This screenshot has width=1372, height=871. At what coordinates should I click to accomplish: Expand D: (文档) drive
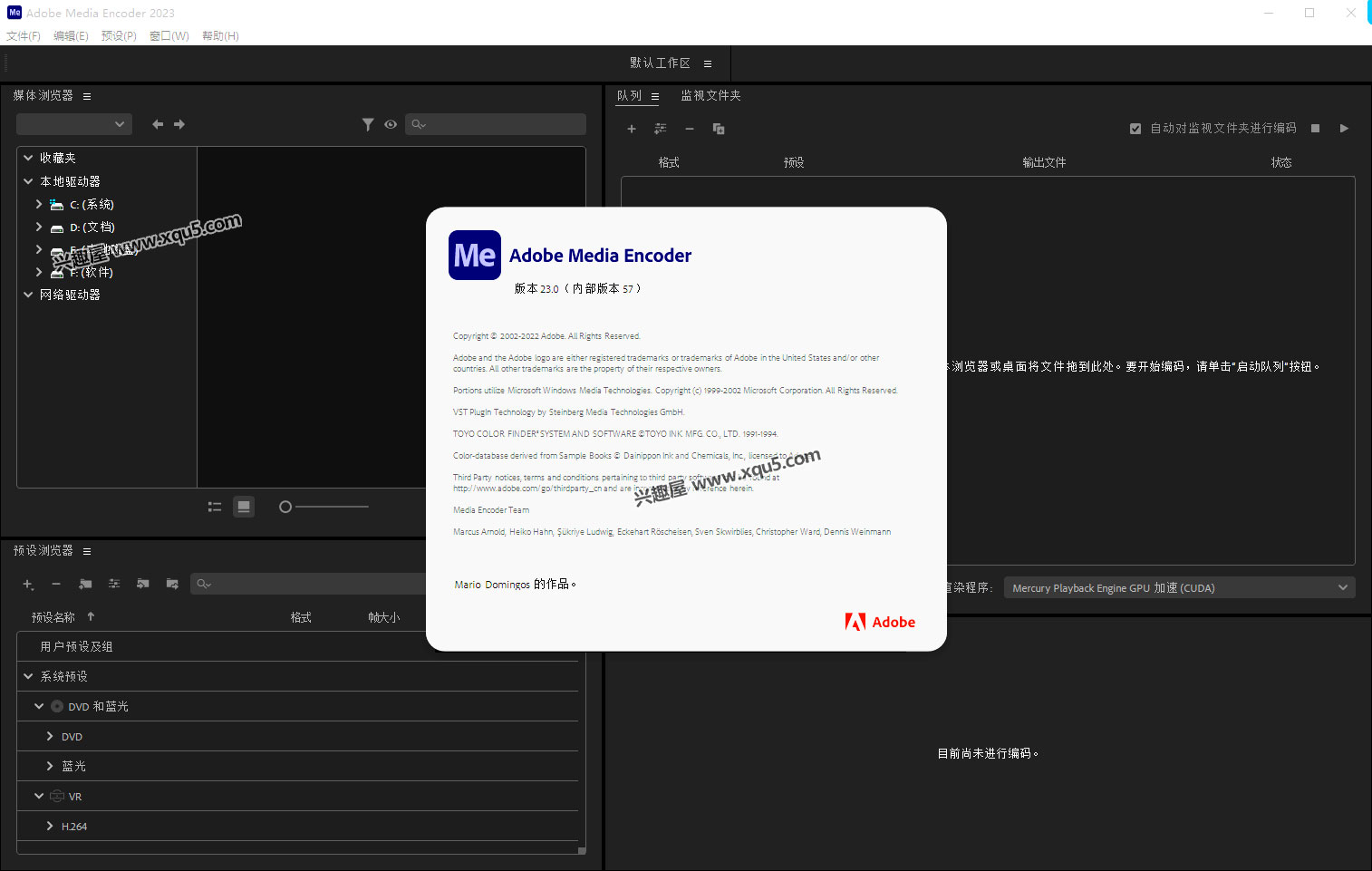(x=39, y=227)
